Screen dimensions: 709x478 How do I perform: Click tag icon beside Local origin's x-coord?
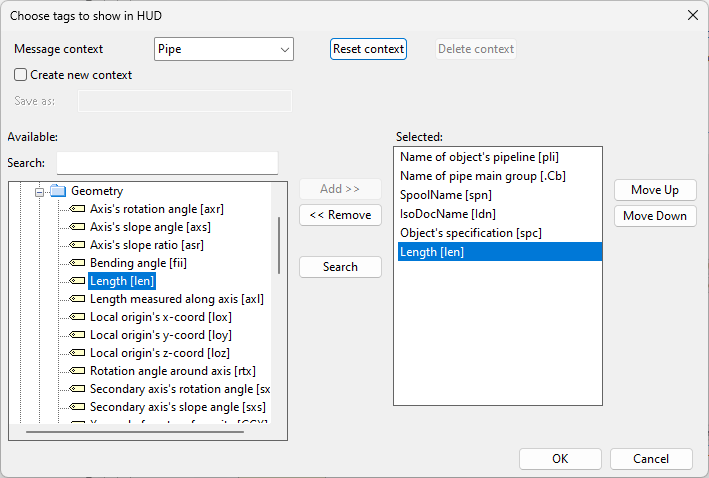78,317
